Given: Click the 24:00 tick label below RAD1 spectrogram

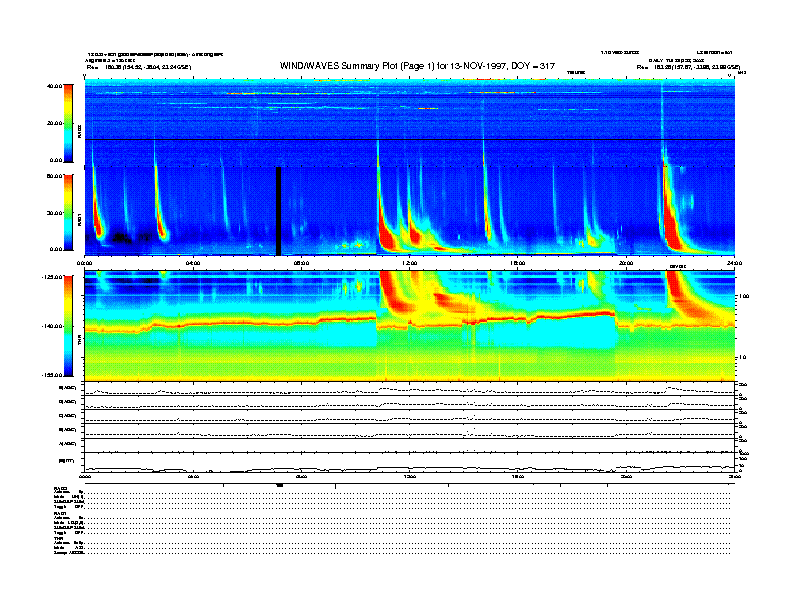Looking at the screenshot, I should pos(734,263).
